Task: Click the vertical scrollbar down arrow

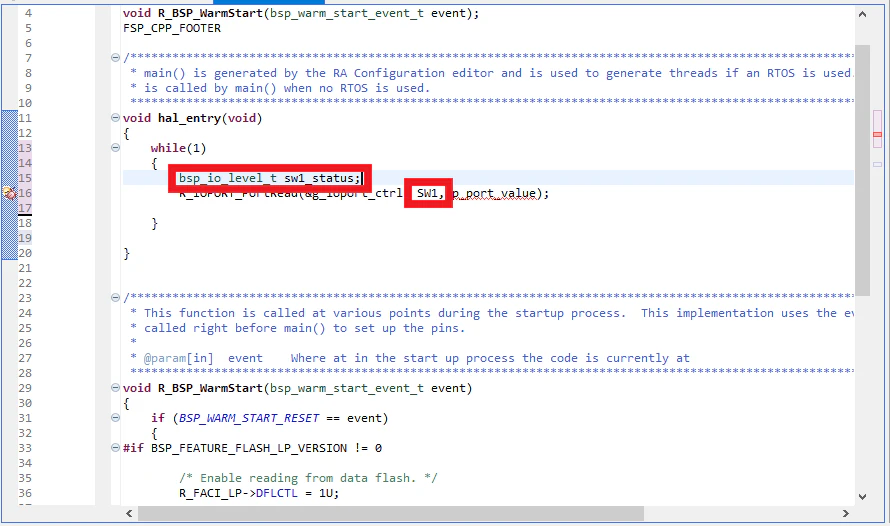Action: click(862, 497)
